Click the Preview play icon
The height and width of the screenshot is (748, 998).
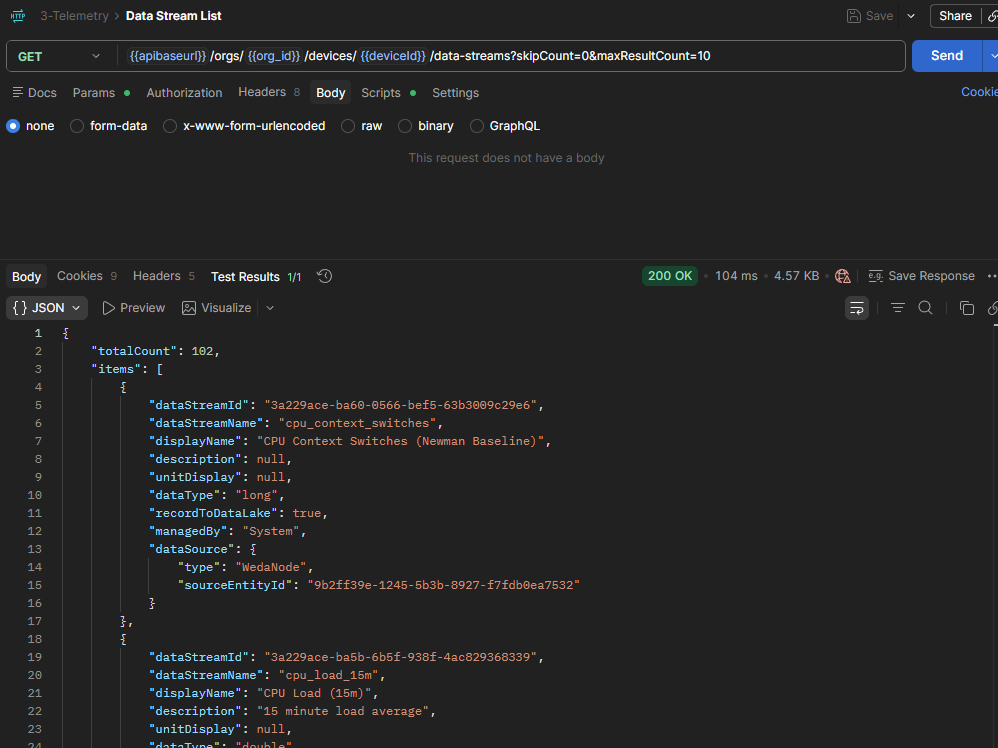[108, 308]
